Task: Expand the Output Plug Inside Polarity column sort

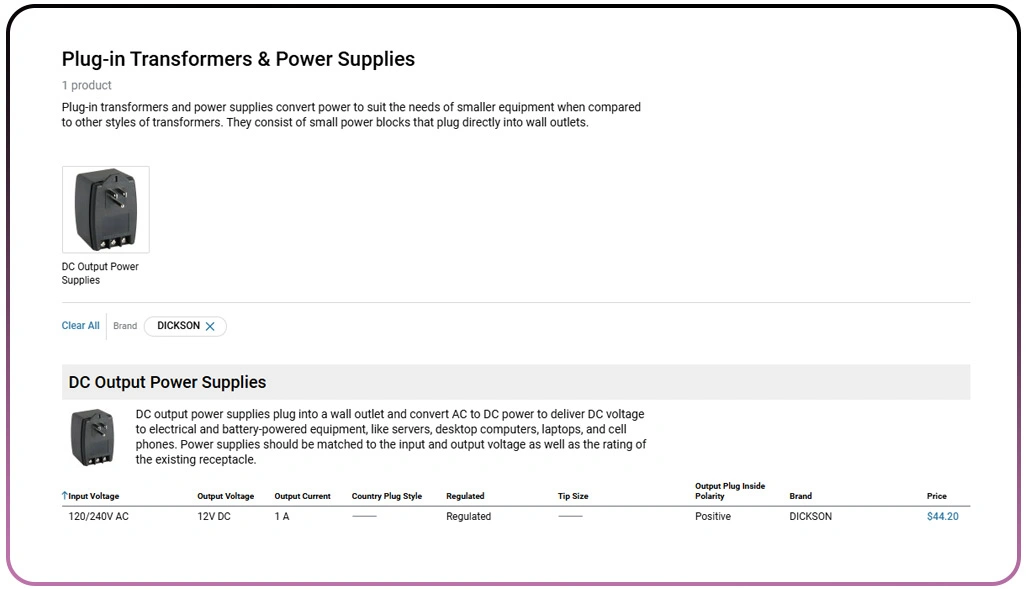Action: tap(729, 491)
